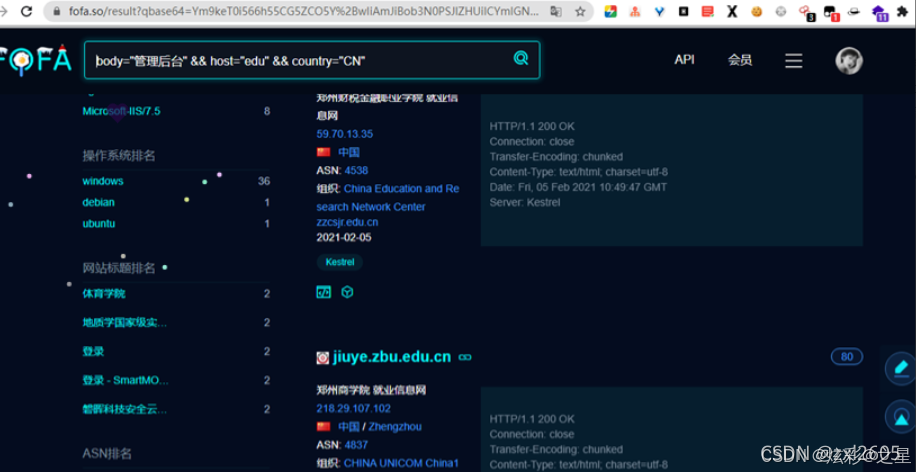Click the Date: Fri, 05 Feb 2021 header line
This screenshot has width=916, height=472.
pos(578,187)
